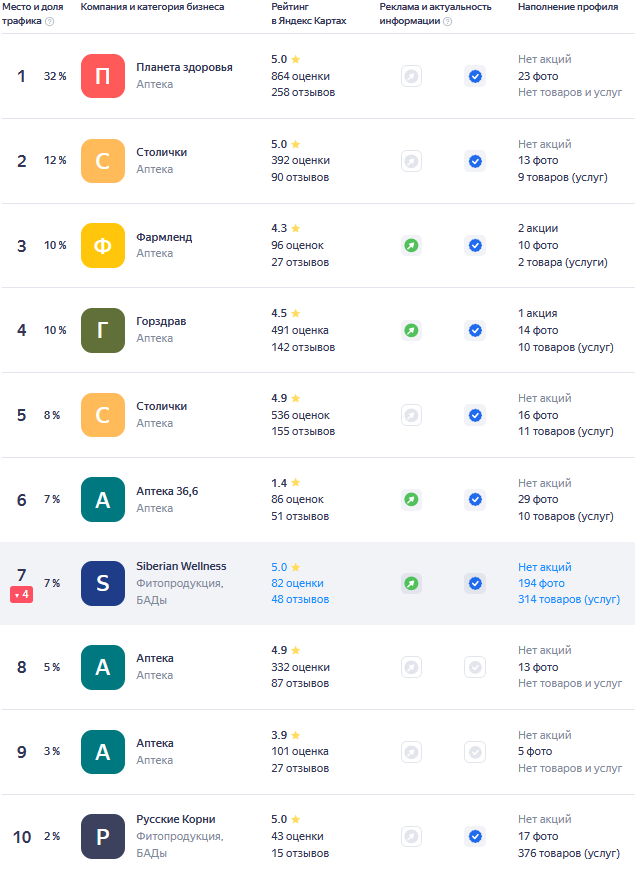Click the Компания и категория бизнеса column header

[x=152, y=7]
